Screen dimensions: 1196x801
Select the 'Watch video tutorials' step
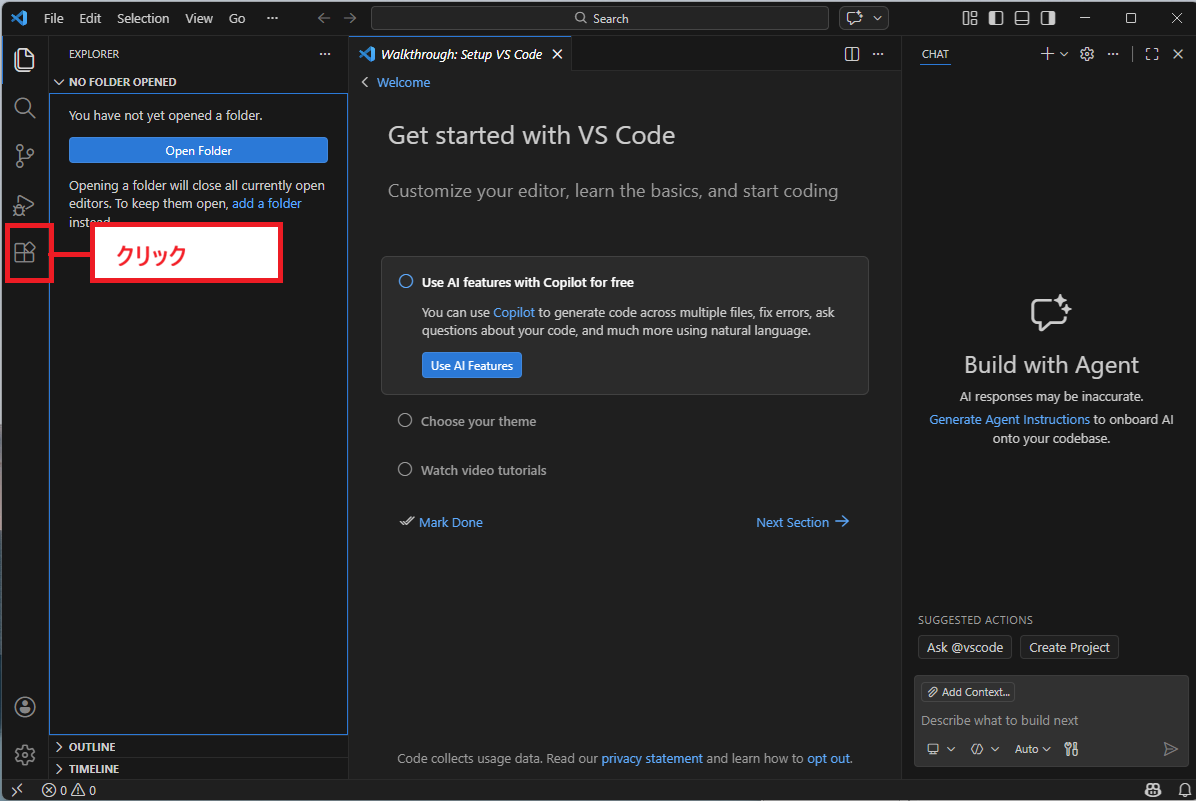coord(483,470)
